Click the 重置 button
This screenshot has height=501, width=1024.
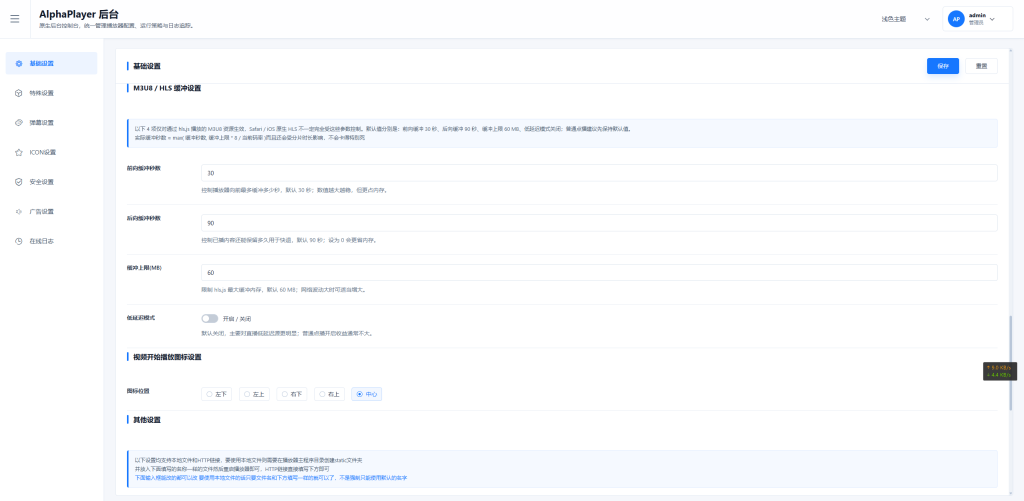pyautogui.click(x=981, y=66)
